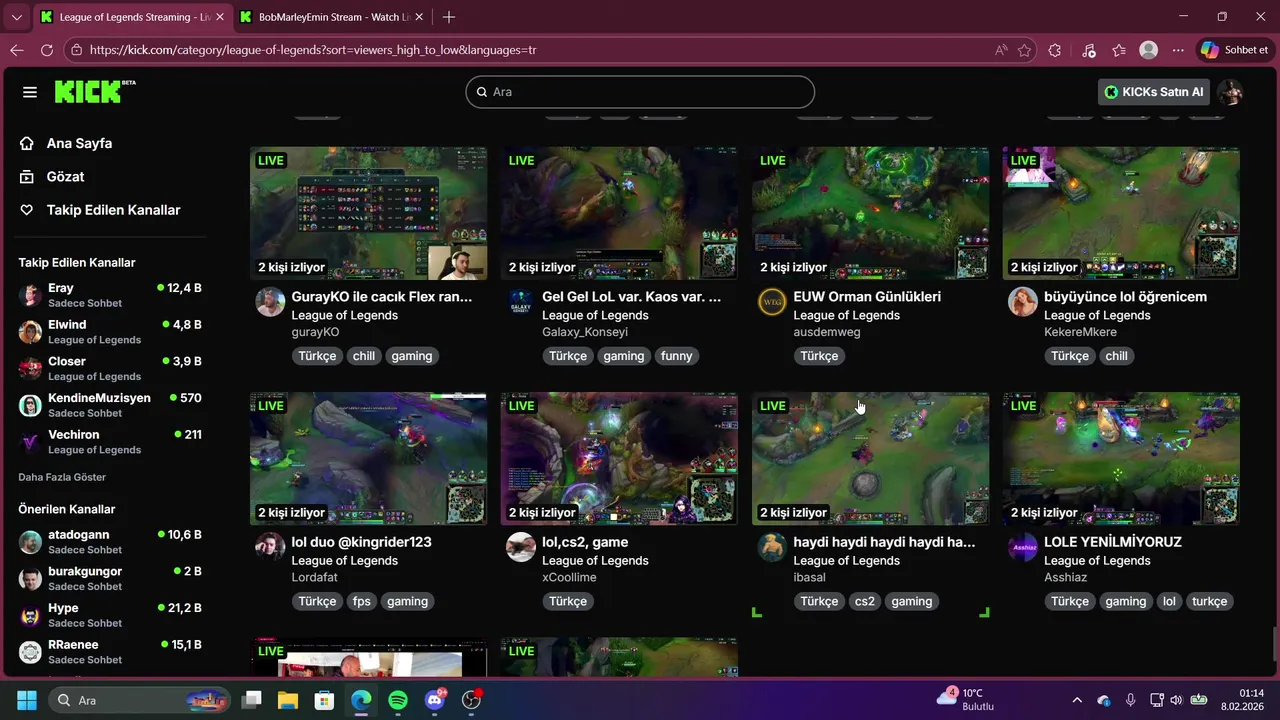Viewport: 1280px width, 720px height.
Task: Open büyüyünce lol öğrenicem stream title
Action: 1125,297
